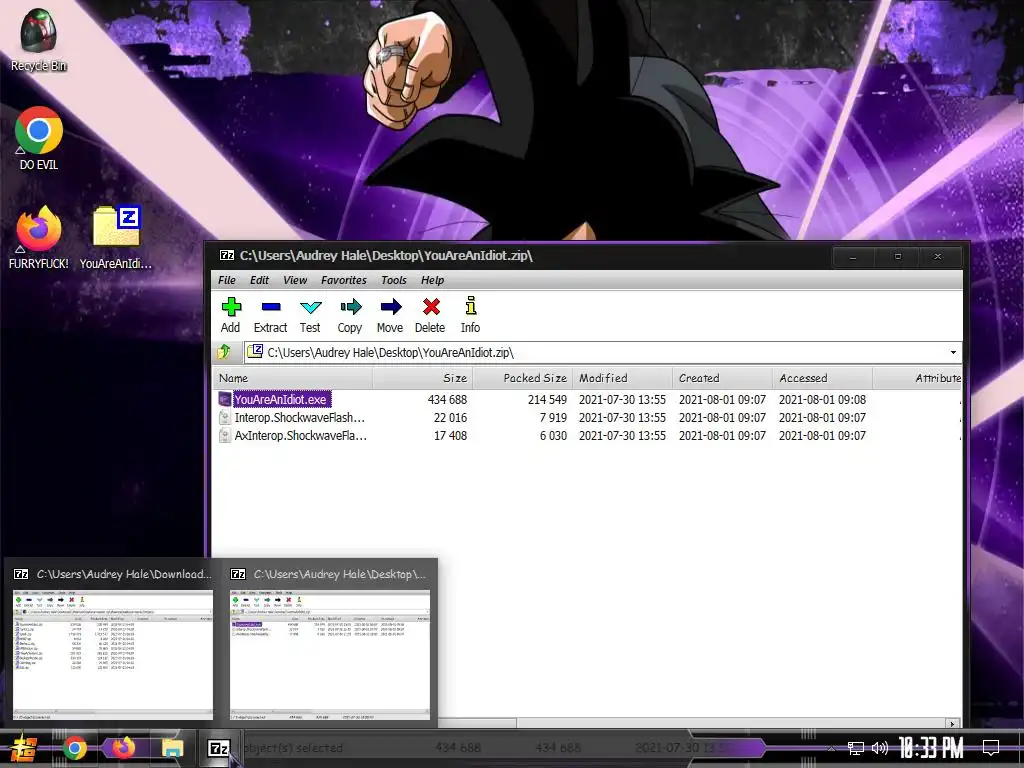
Task: Select the Recycle Bin desktop icon
Action: [39, 39]
